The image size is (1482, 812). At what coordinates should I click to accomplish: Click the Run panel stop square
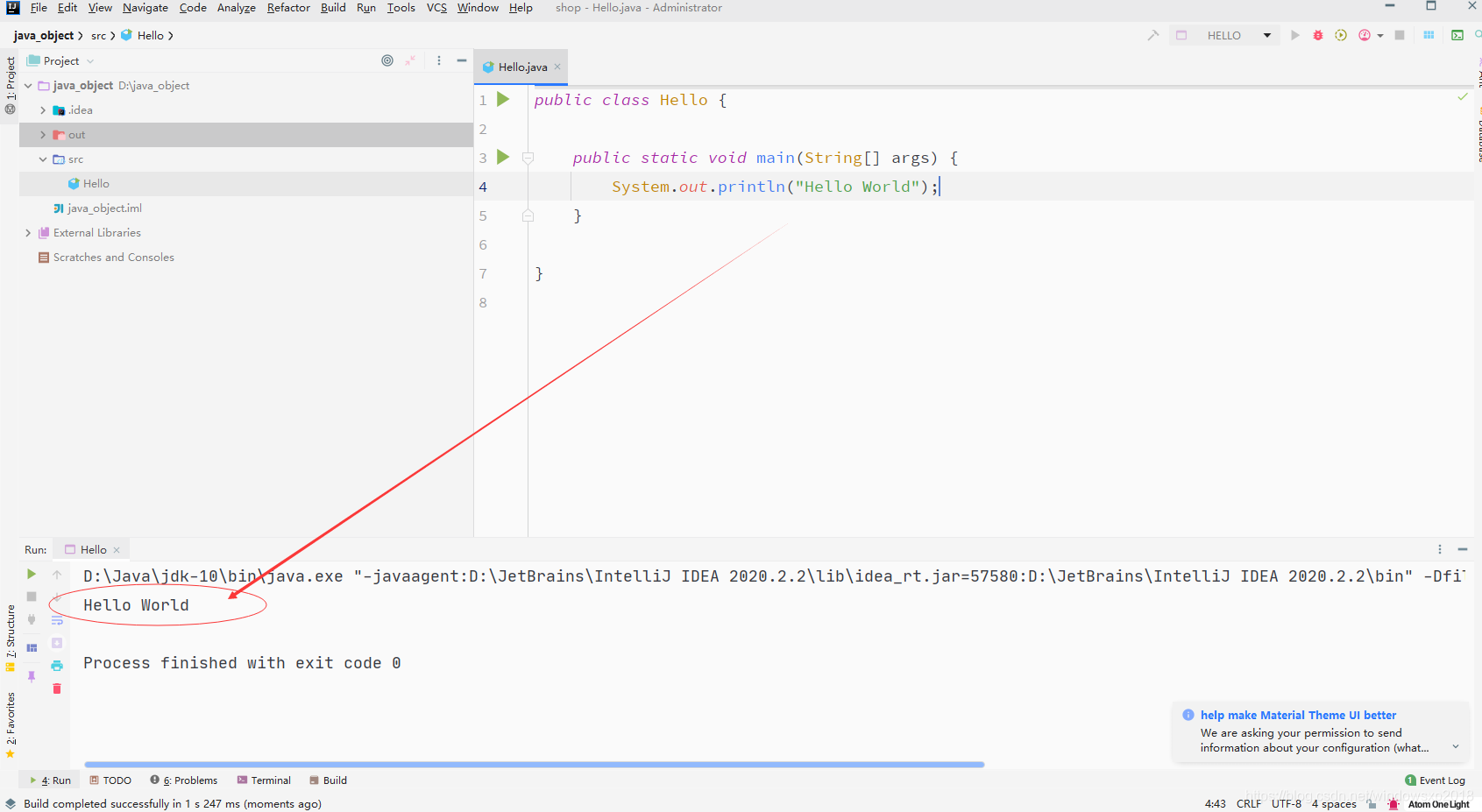pyautogui.click(x=32, y=597)
